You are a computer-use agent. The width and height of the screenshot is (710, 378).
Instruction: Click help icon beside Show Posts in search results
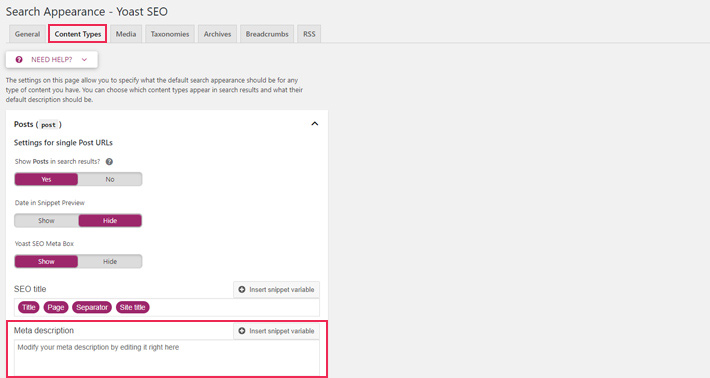(x=109, y=162)
